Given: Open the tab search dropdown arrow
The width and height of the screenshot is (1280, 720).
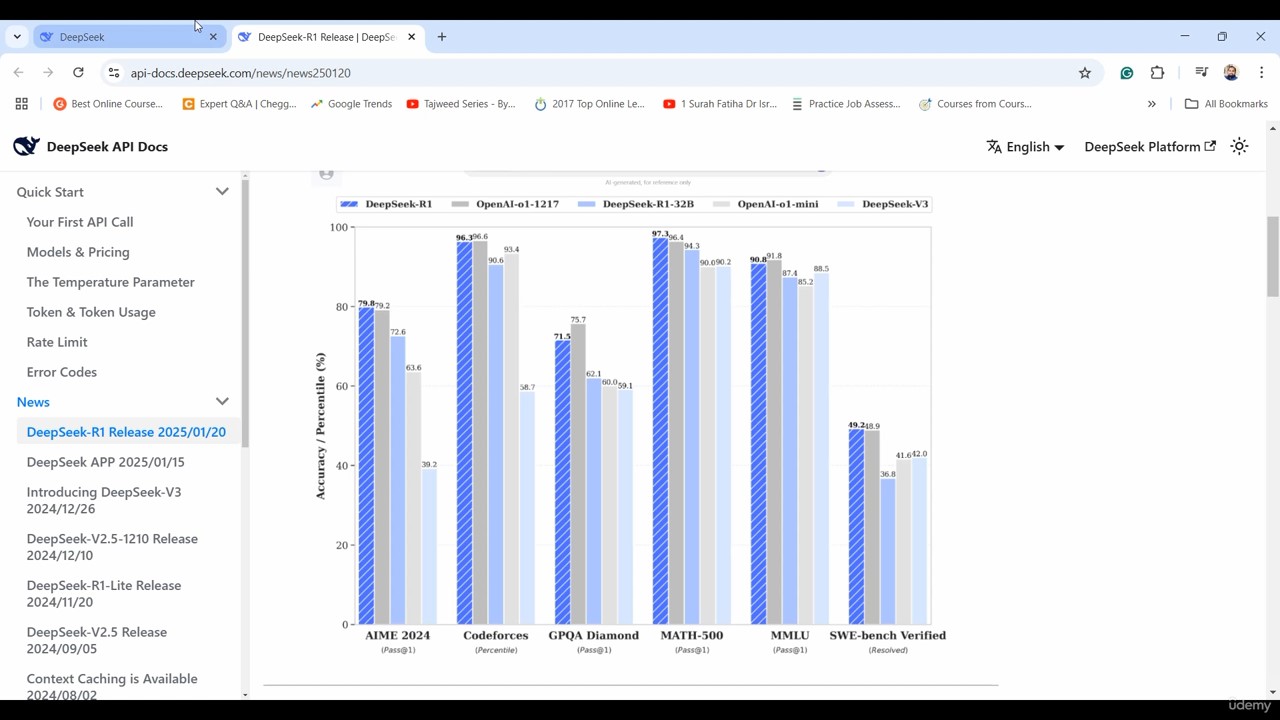Looking at the screenshot, I should [x=17, y=37].
